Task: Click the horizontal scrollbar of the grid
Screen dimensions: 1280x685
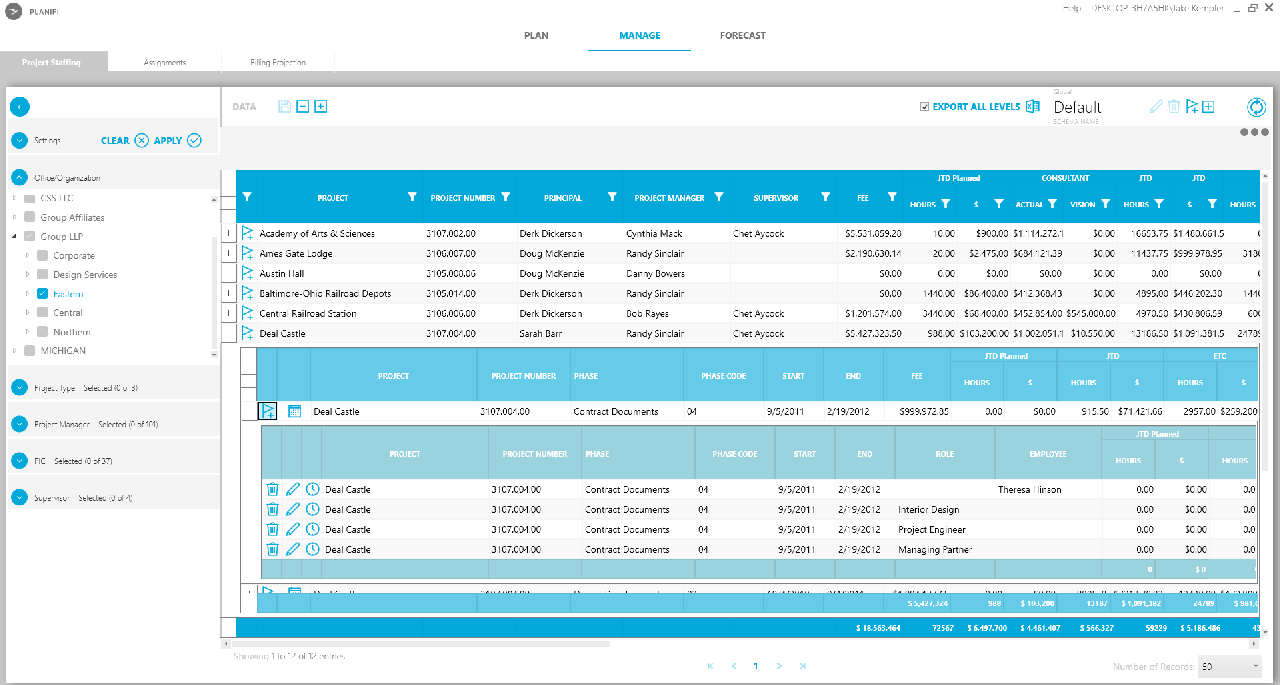Action: (420, 644)
